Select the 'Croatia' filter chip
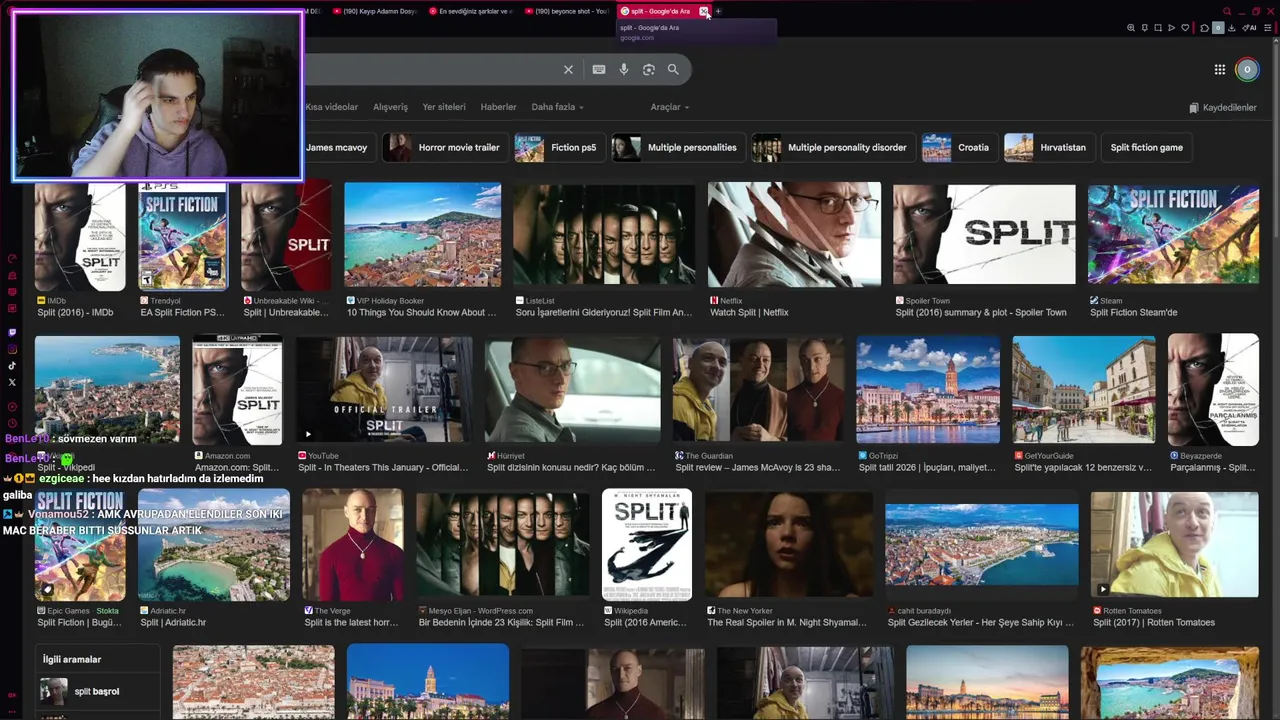This screenshot has width=1280, height=720. [959, 148]
